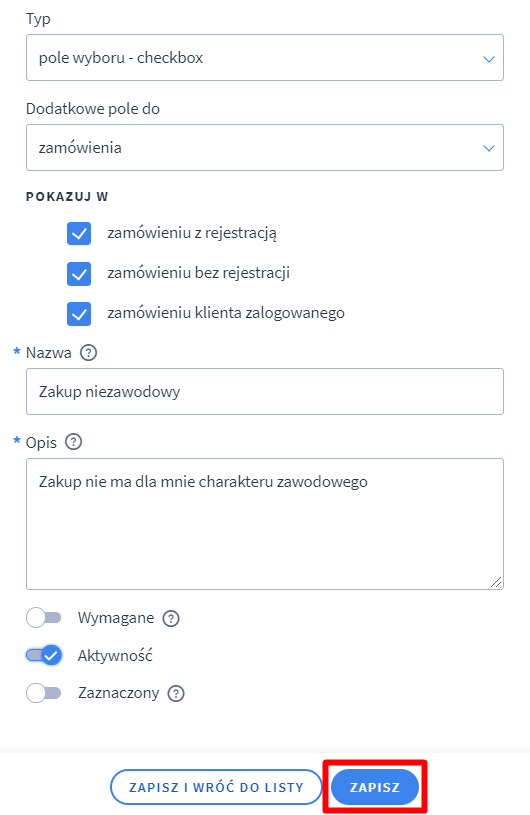
Task: Uncheck zamówieniu bez rejestracji checkbox
Action: (79, 273)
